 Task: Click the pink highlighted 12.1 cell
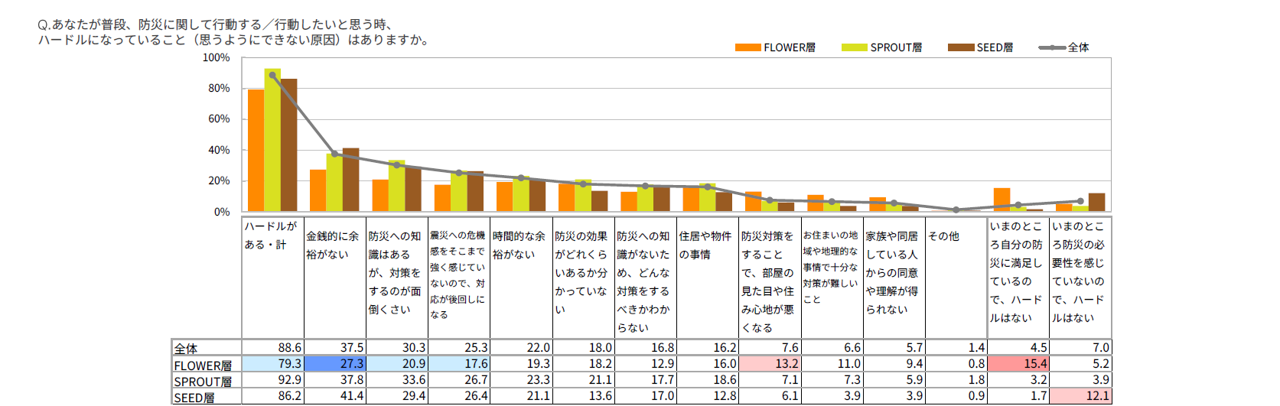(1080, 397)
